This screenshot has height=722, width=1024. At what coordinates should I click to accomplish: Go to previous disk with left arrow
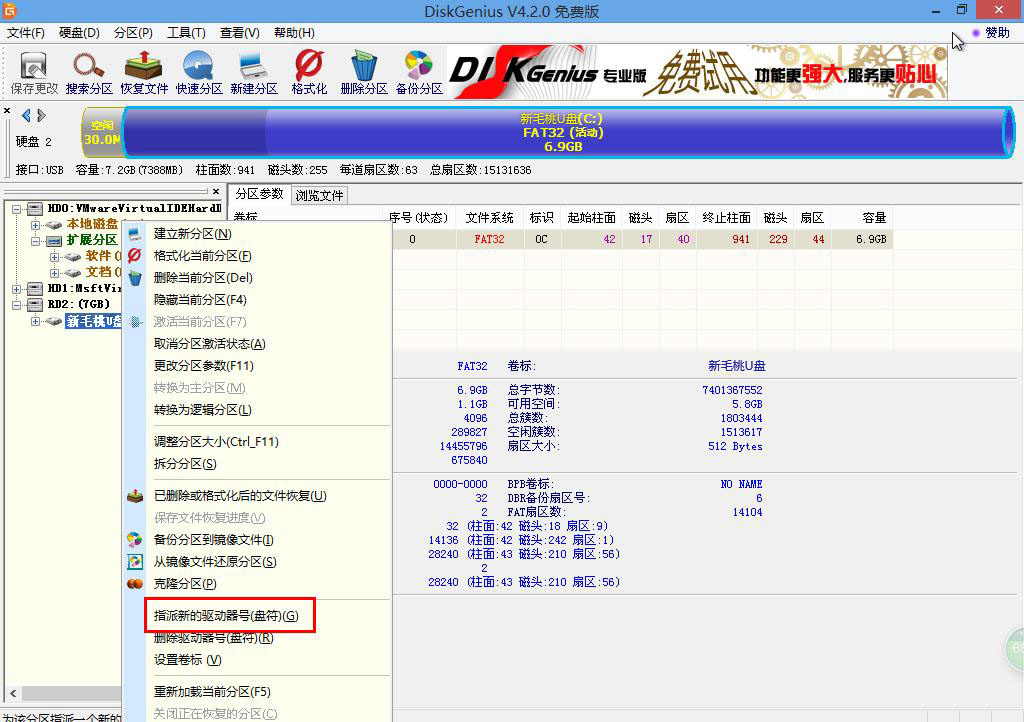[x=26, y=116]
